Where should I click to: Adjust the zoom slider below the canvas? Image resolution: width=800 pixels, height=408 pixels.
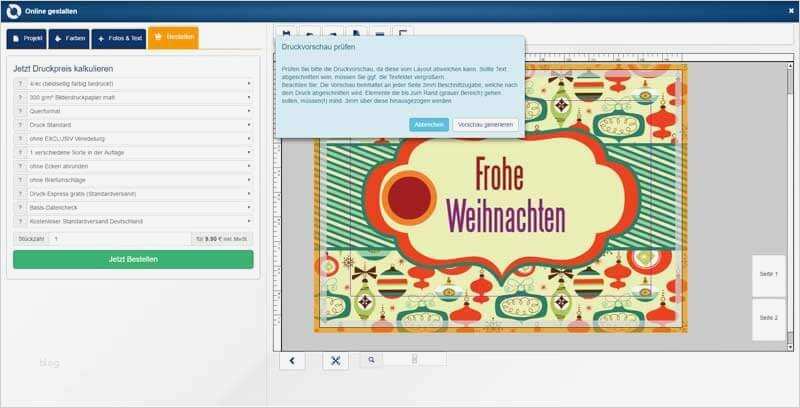click(414, 360)
